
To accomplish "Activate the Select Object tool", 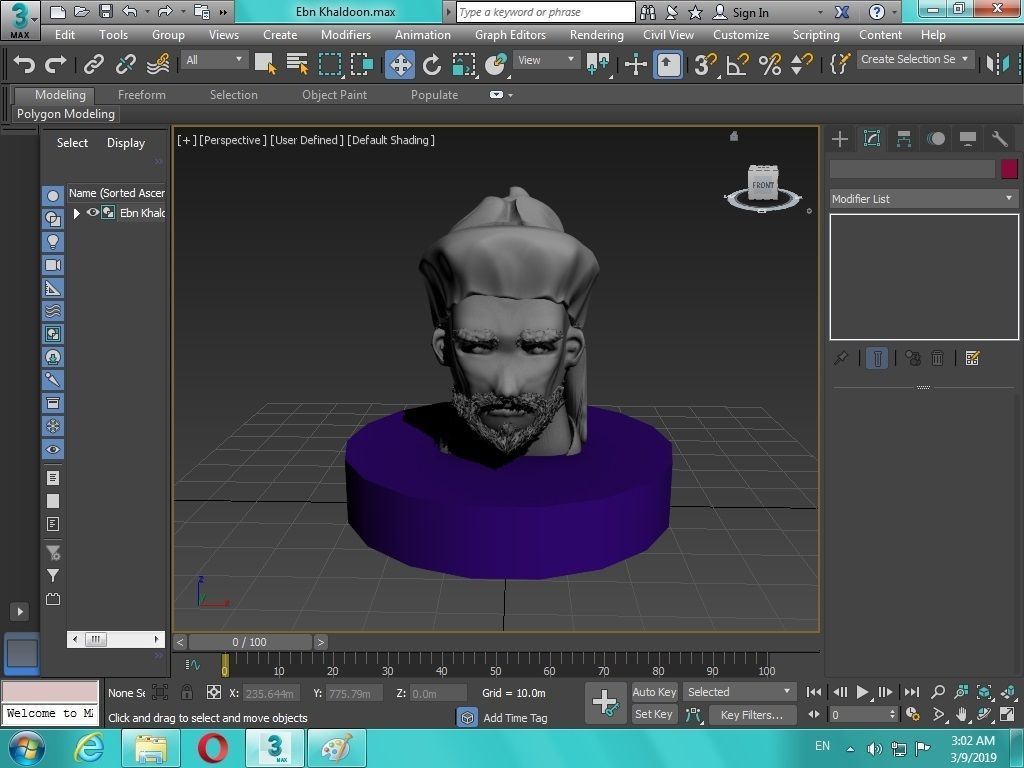I will point(265,64).
